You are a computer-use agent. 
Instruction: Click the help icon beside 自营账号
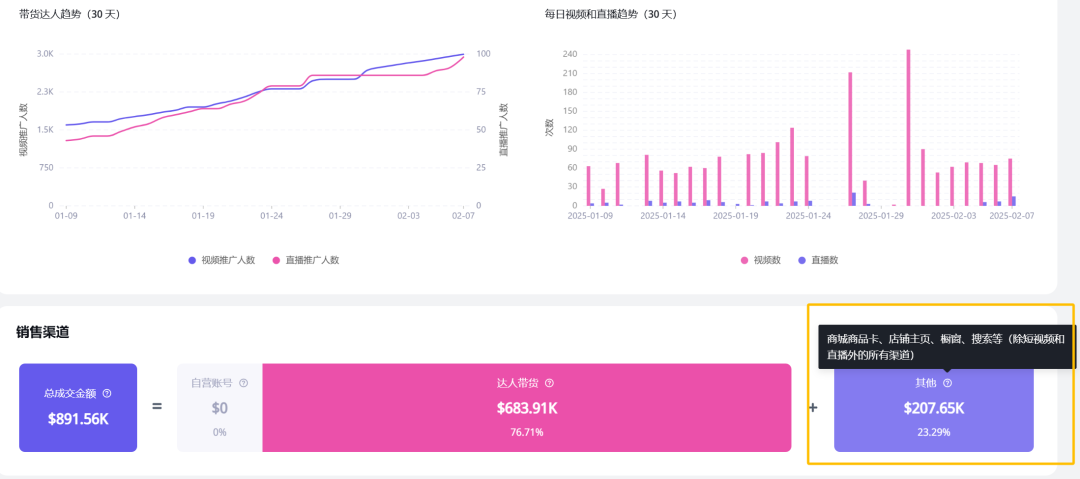coord(243,383)
